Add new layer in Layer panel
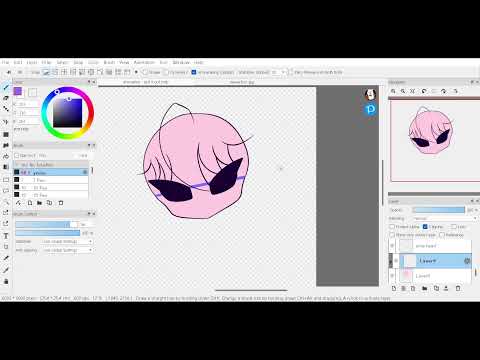Viewport: 480px width, 360px height. click(394, 288)
